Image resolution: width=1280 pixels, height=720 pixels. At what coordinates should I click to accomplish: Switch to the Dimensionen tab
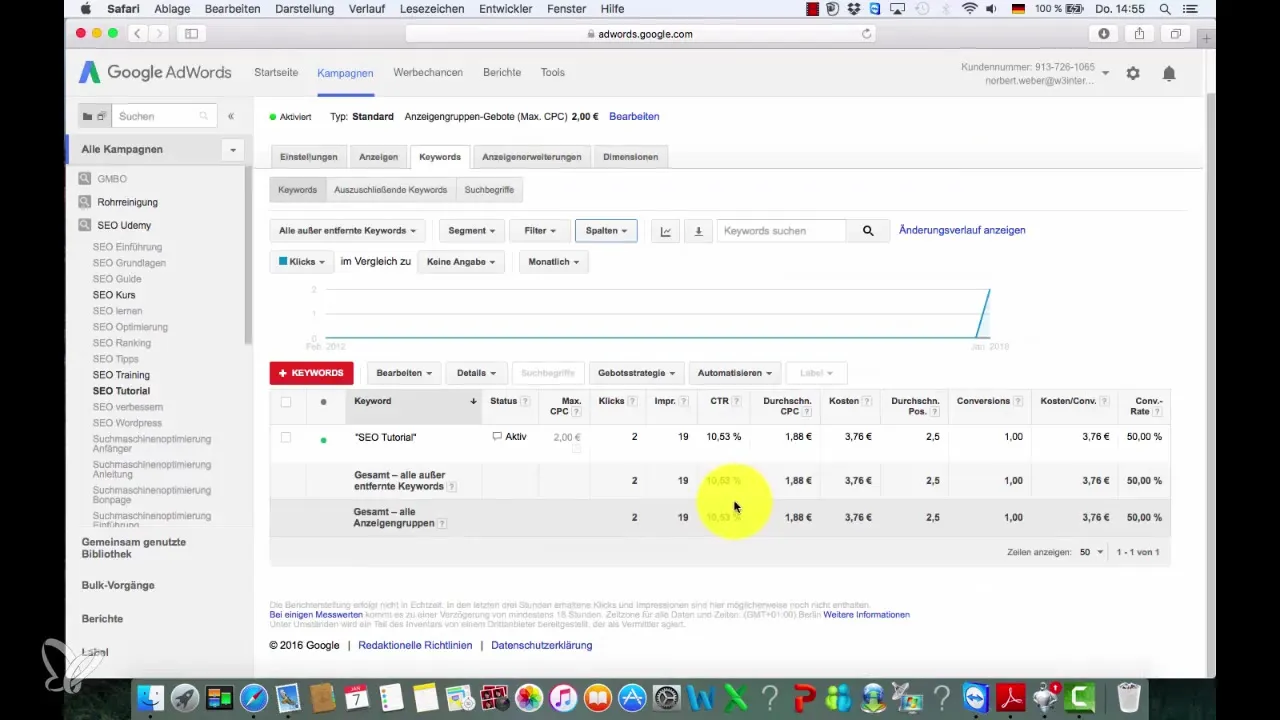coord(630,157)
